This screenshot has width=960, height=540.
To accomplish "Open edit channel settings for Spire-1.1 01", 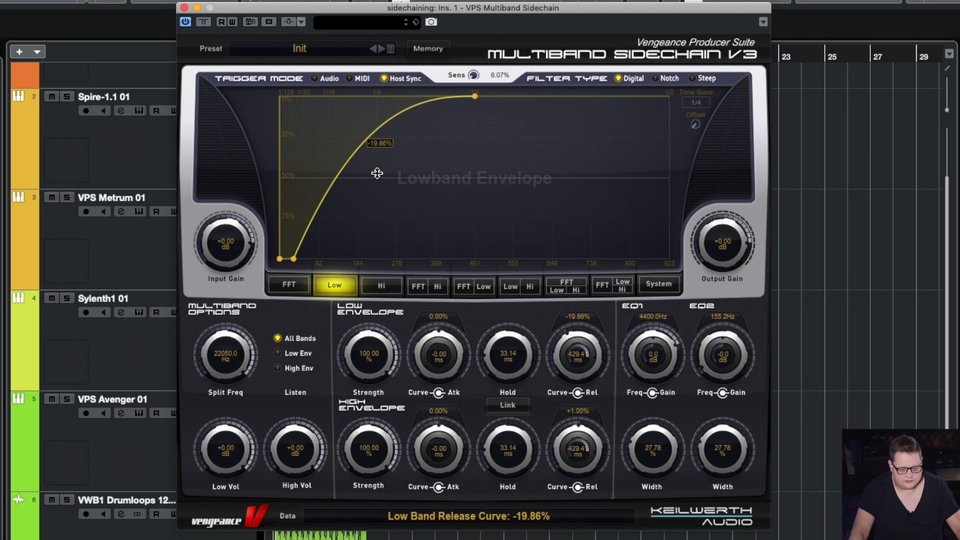I will (121, 111).
